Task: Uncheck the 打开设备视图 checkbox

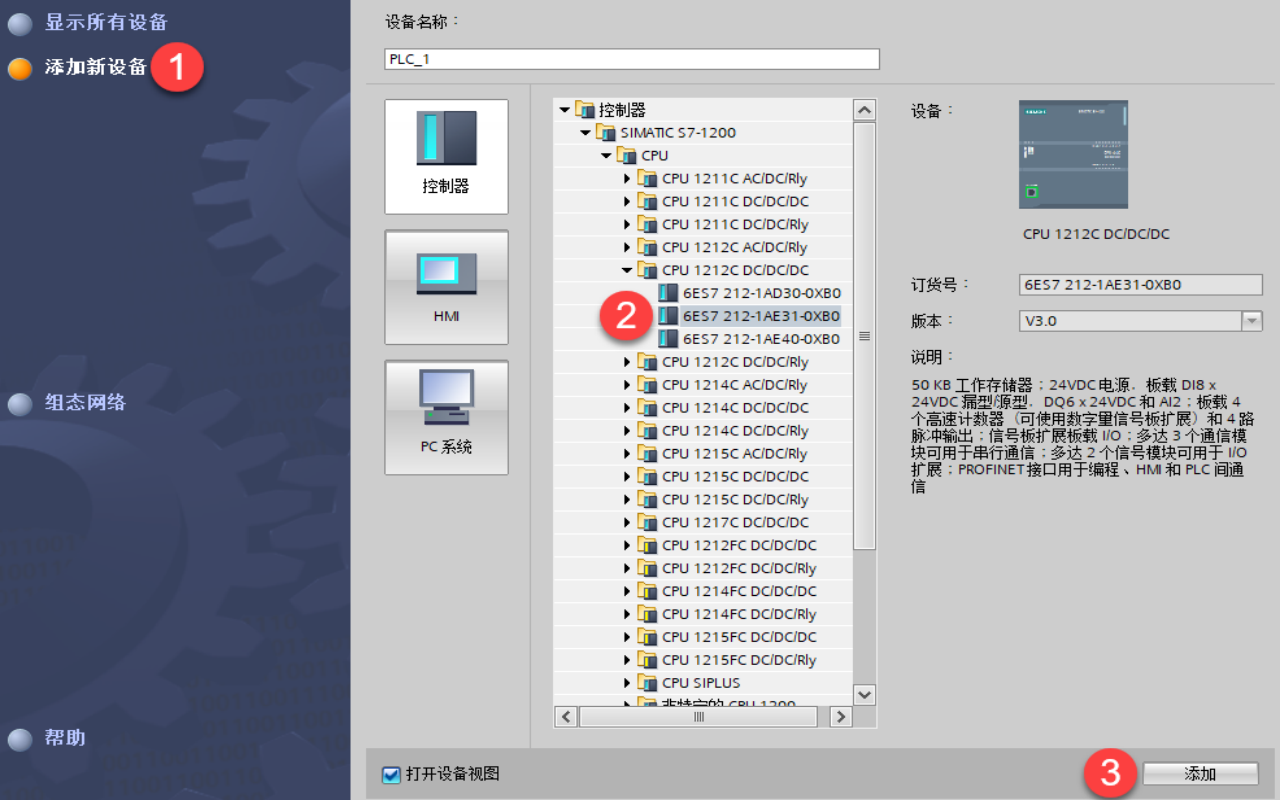Action: click(391, 775)
